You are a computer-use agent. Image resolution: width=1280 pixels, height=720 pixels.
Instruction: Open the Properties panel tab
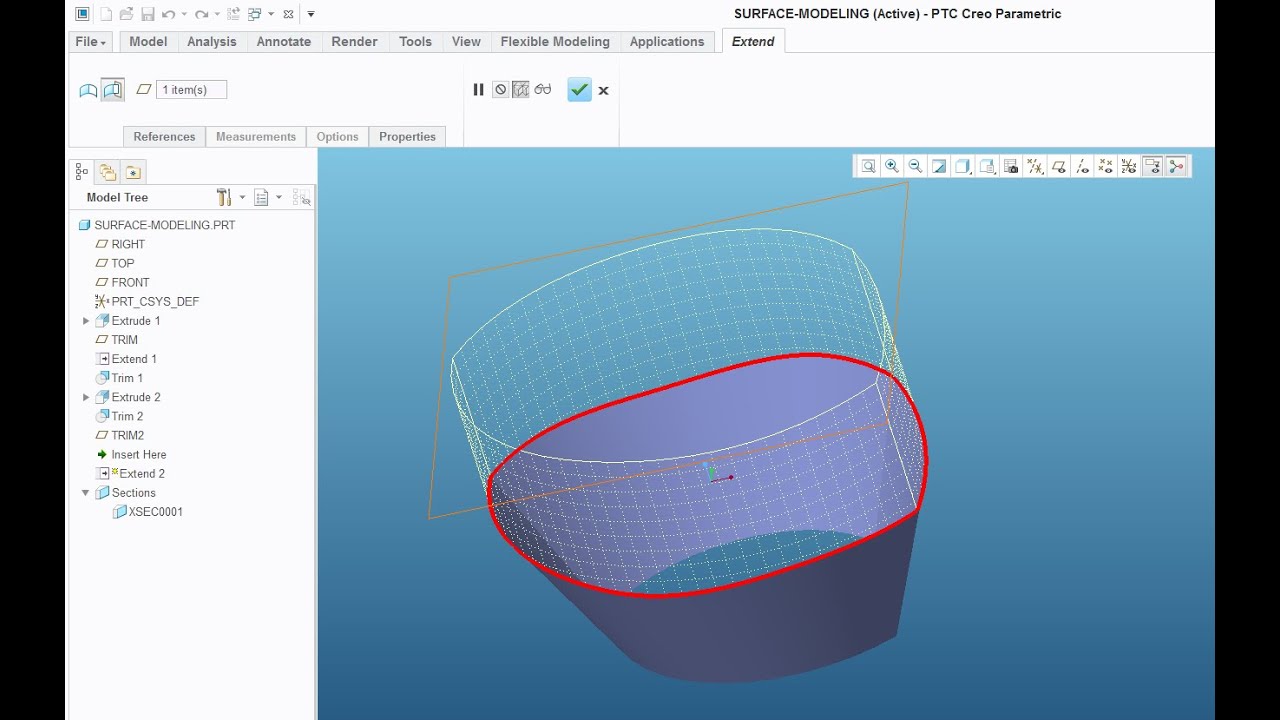(407, 137)
